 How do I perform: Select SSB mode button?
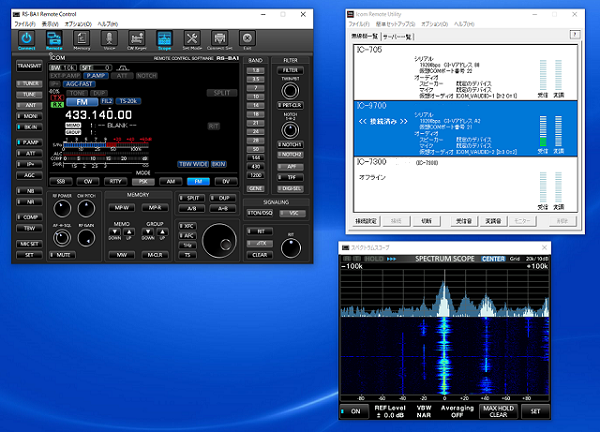61,181
